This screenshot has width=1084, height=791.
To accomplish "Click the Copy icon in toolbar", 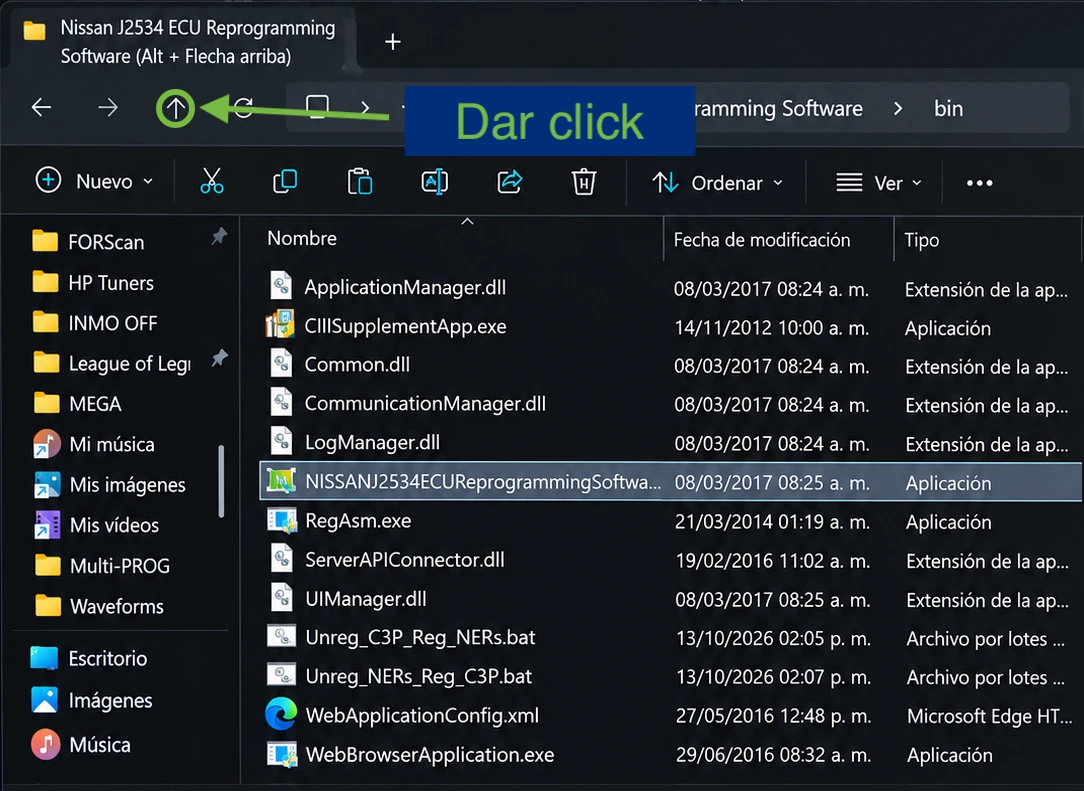I will click(285, 181).
